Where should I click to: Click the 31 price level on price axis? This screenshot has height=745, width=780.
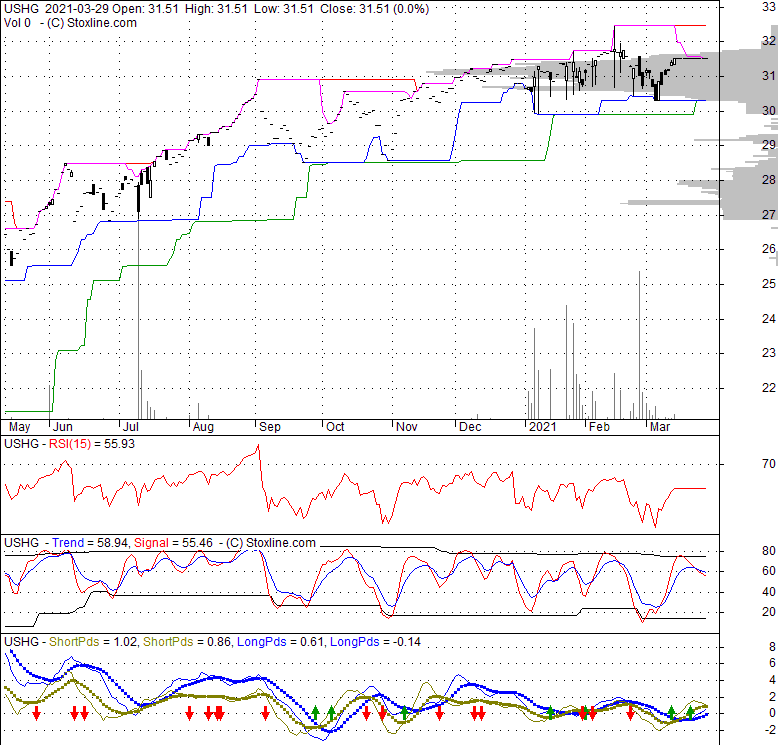769,76
